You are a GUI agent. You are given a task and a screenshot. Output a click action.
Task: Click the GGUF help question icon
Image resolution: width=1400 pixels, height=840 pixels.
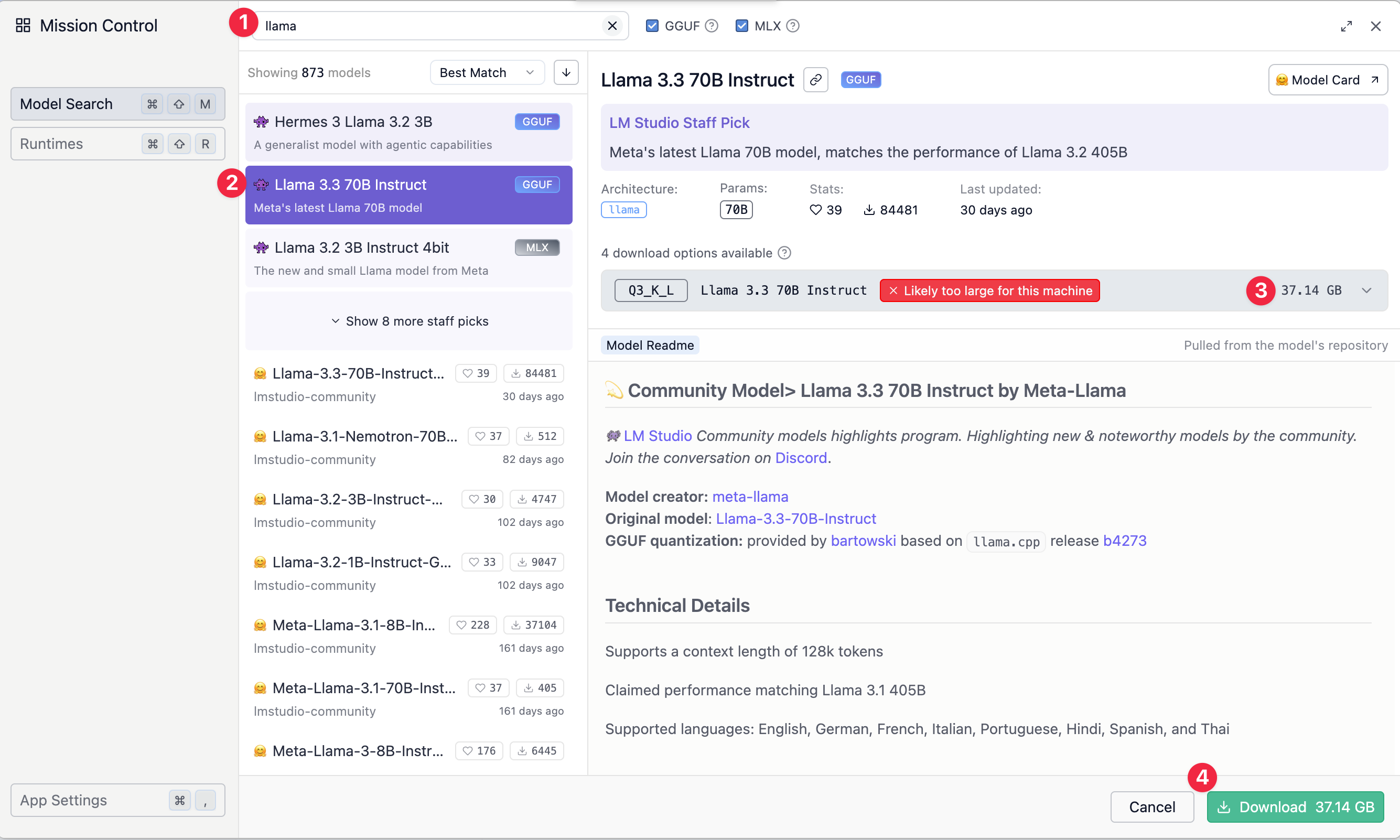coord(712,26)
